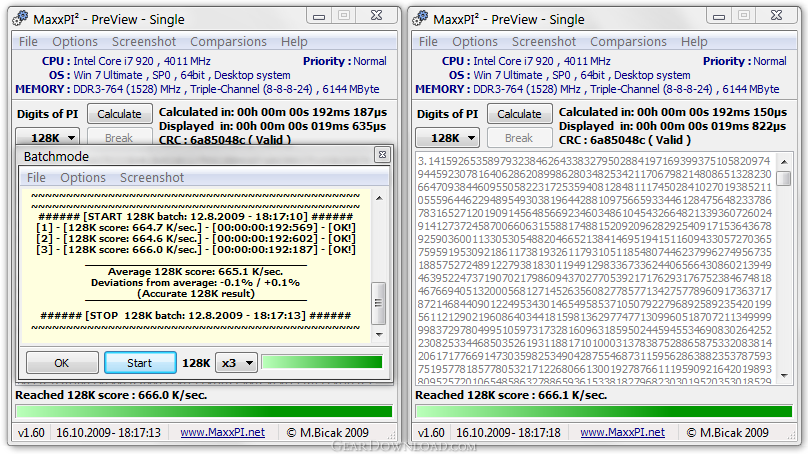Click the first line of PI digits
This screenshot has height=454, width=808.
tap(594, 161)
